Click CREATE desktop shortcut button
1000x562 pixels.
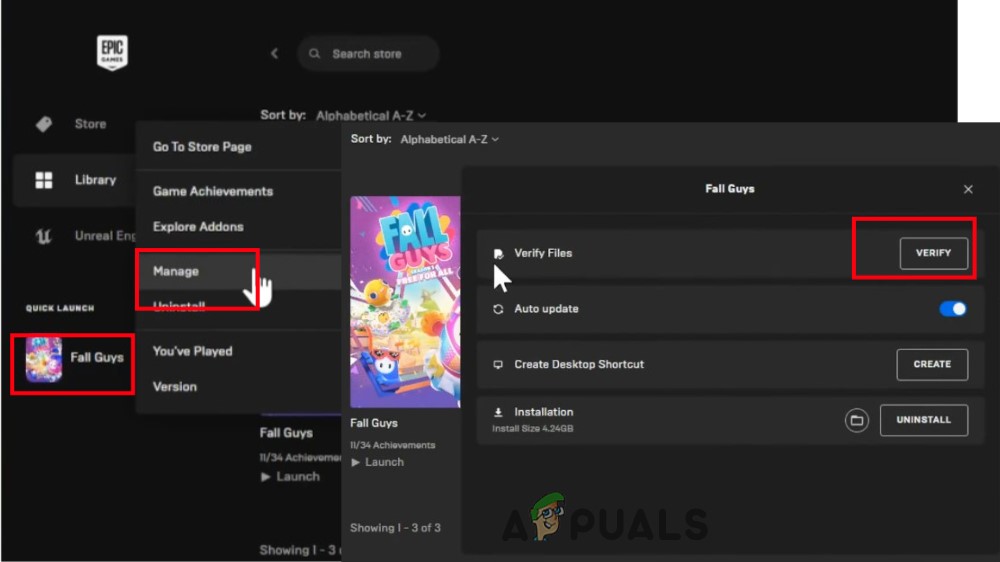(932, 364)
